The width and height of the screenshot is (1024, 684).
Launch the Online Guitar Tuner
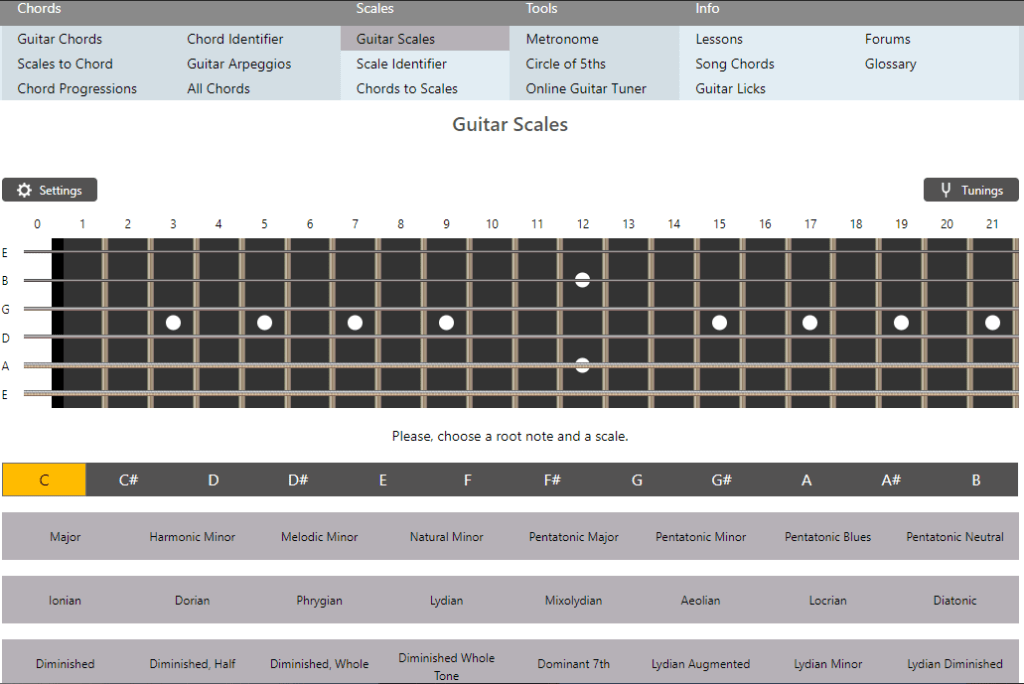tap(586, 89)
